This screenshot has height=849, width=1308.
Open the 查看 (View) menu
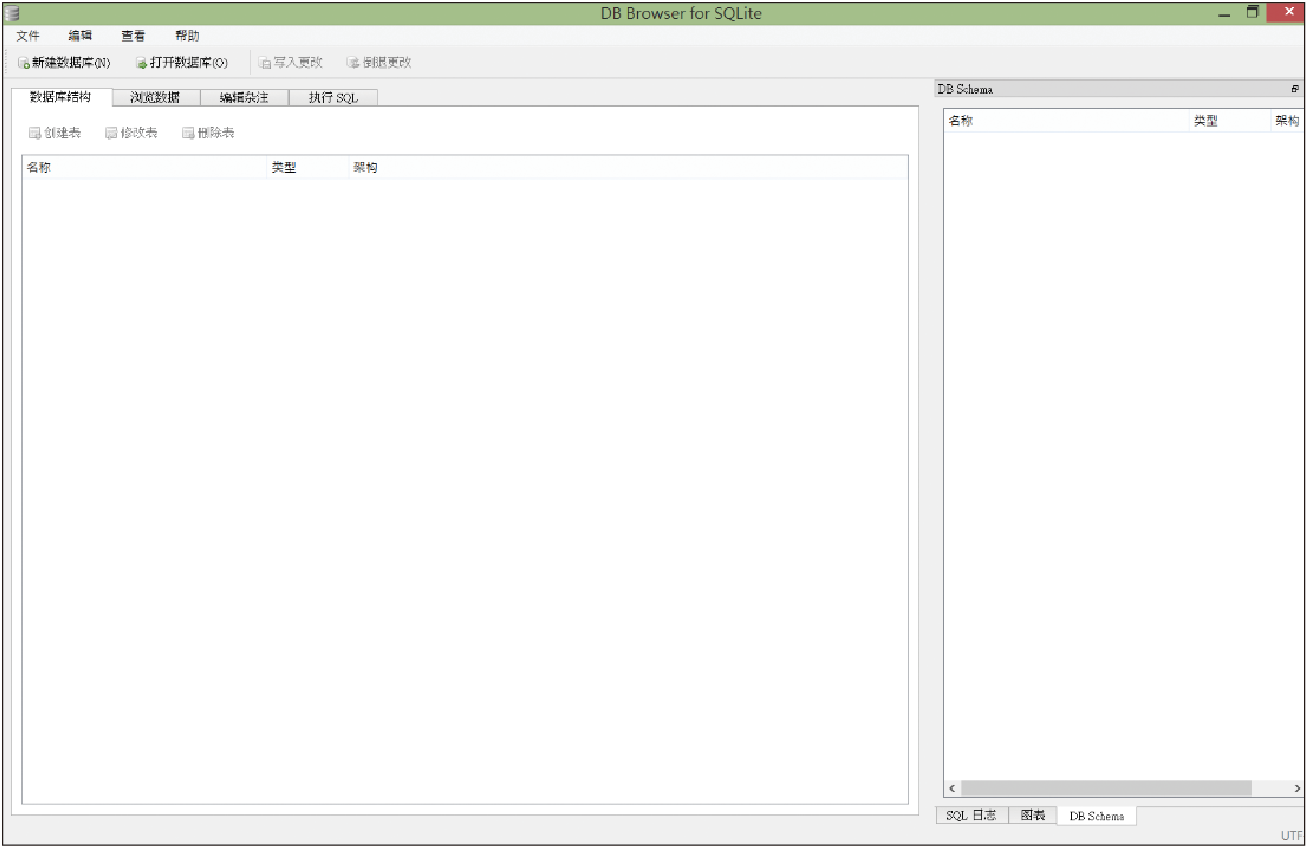tap(133, 36)
